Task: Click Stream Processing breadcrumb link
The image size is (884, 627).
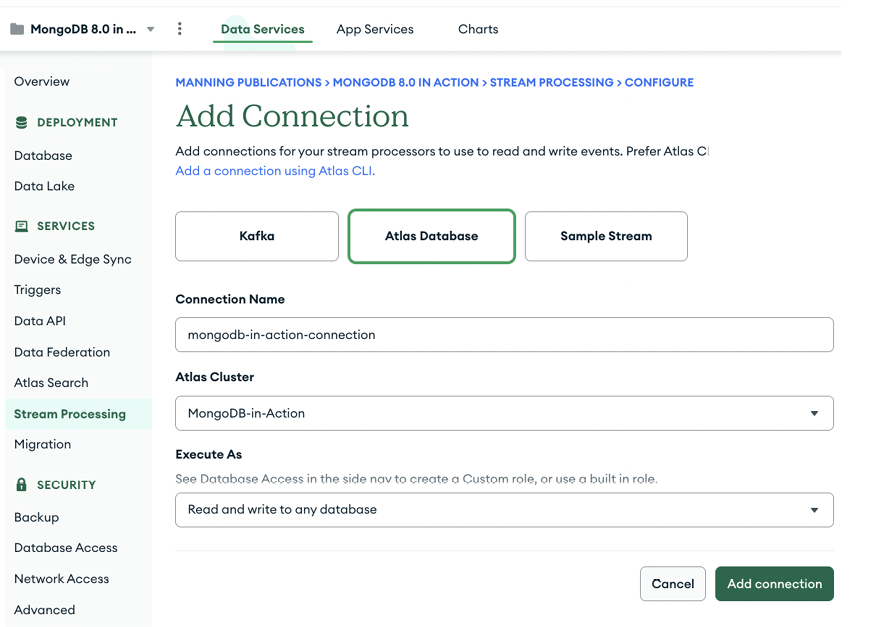Action: tap(551, 82)
